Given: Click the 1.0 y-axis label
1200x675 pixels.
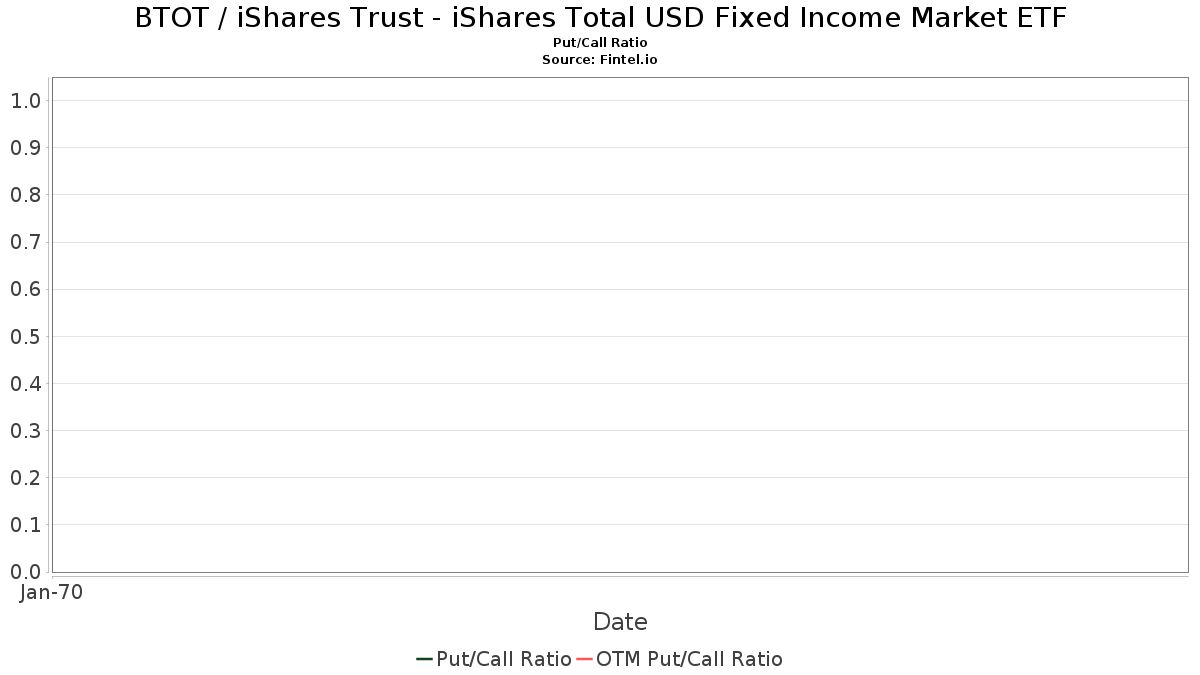Looking at the screenshot, I should click(x=25, y=101).
